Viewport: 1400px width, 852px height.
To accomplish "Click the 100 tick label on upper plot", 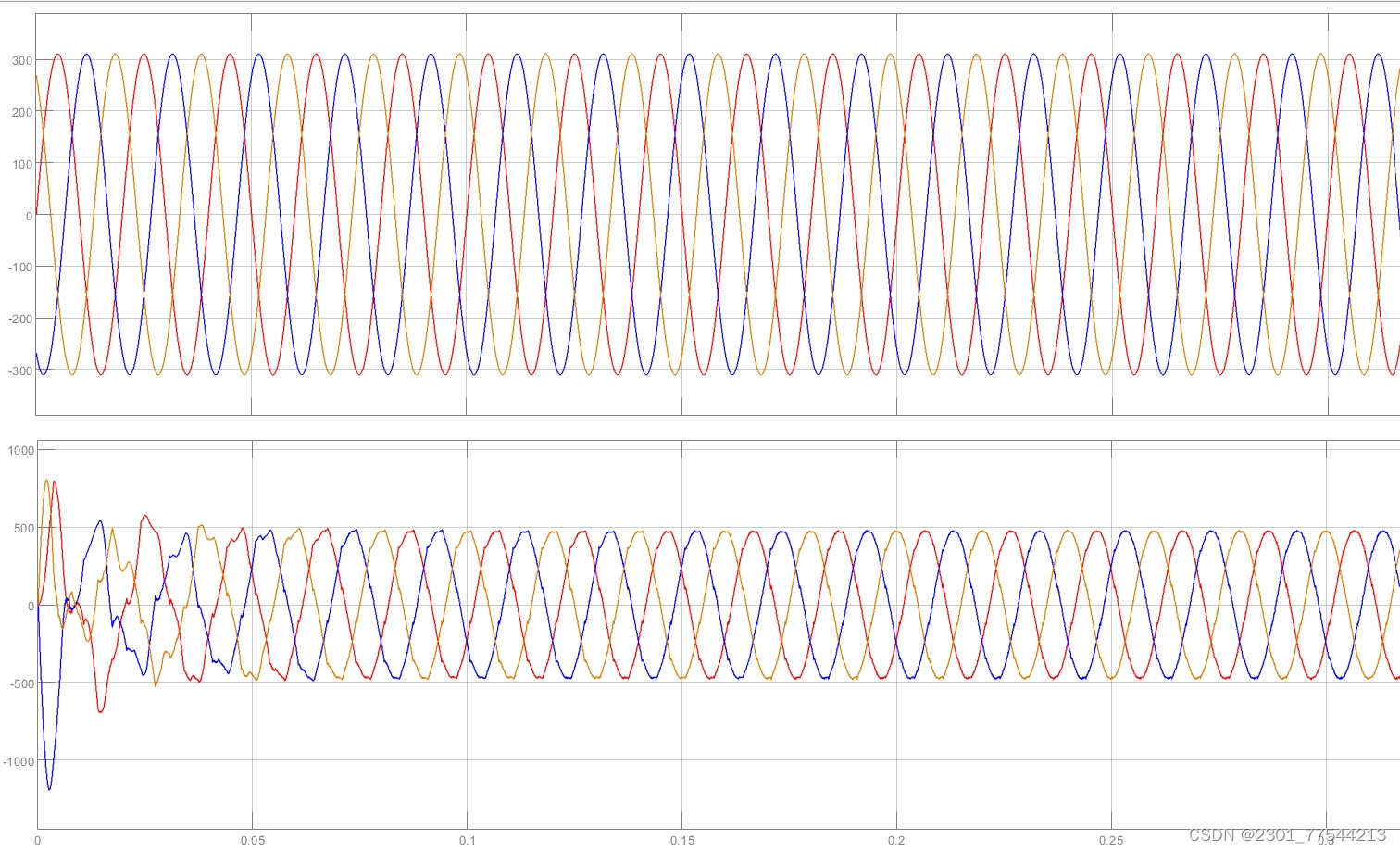I will point(22,165).
